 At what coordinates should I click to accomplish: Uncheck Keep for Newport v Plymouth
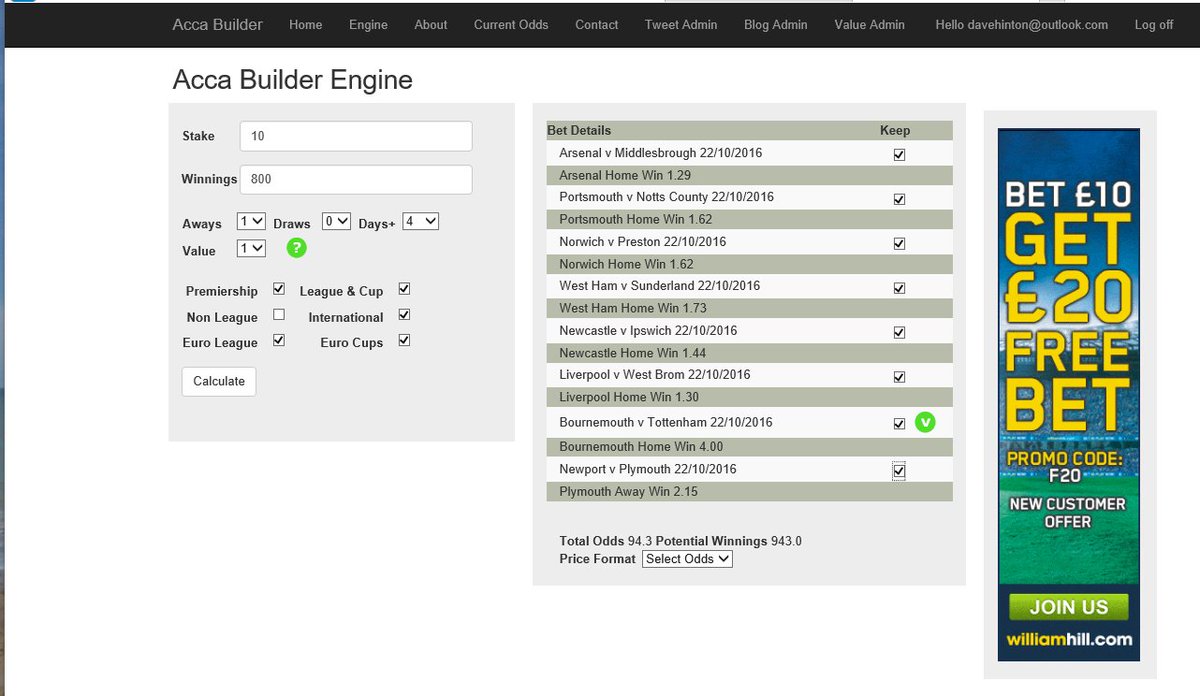[x=899, y=471]
